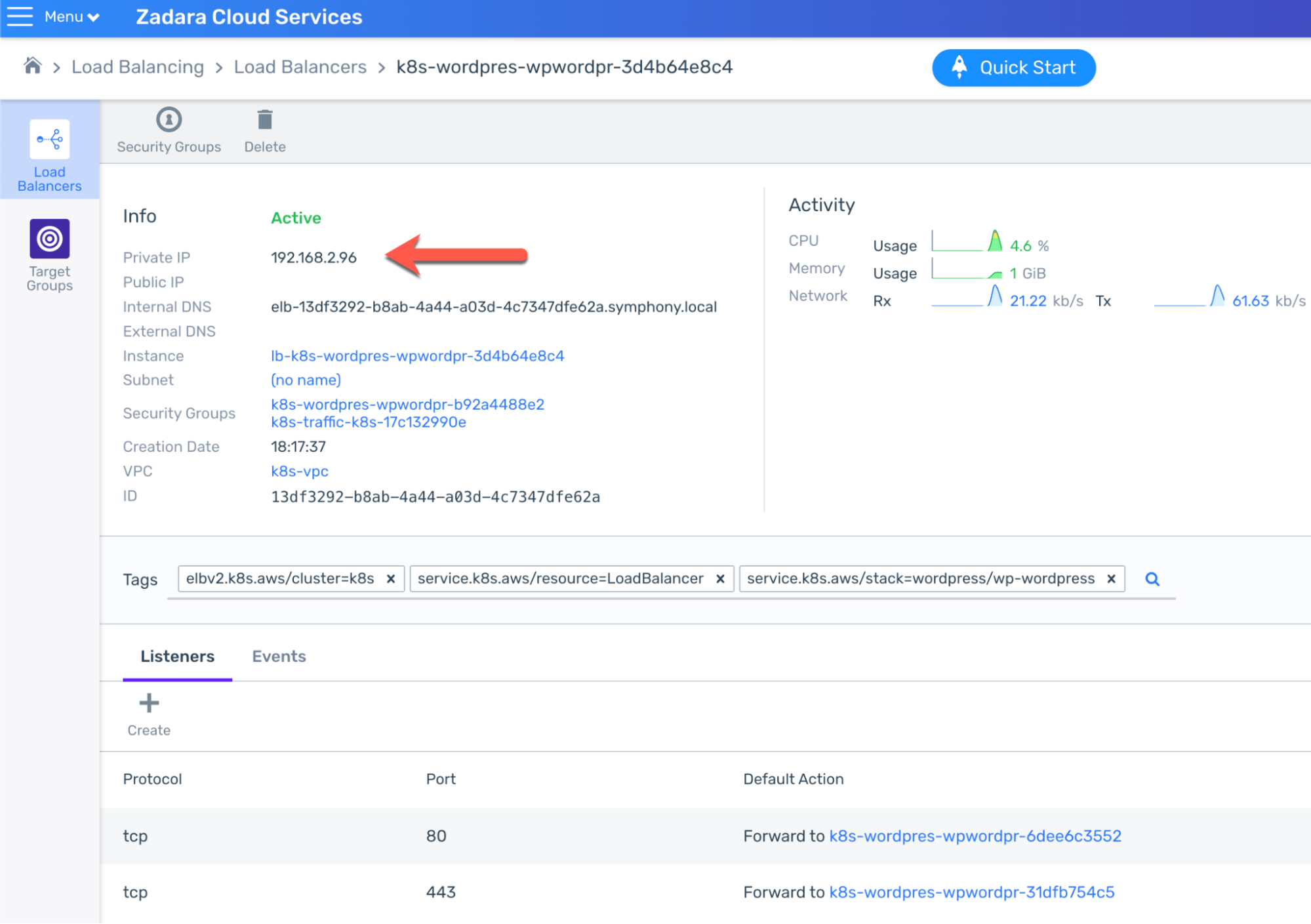Click the 1 GiB memory value
The width and height of the screenshot is (1311, 924).
tap(1028, 273)
